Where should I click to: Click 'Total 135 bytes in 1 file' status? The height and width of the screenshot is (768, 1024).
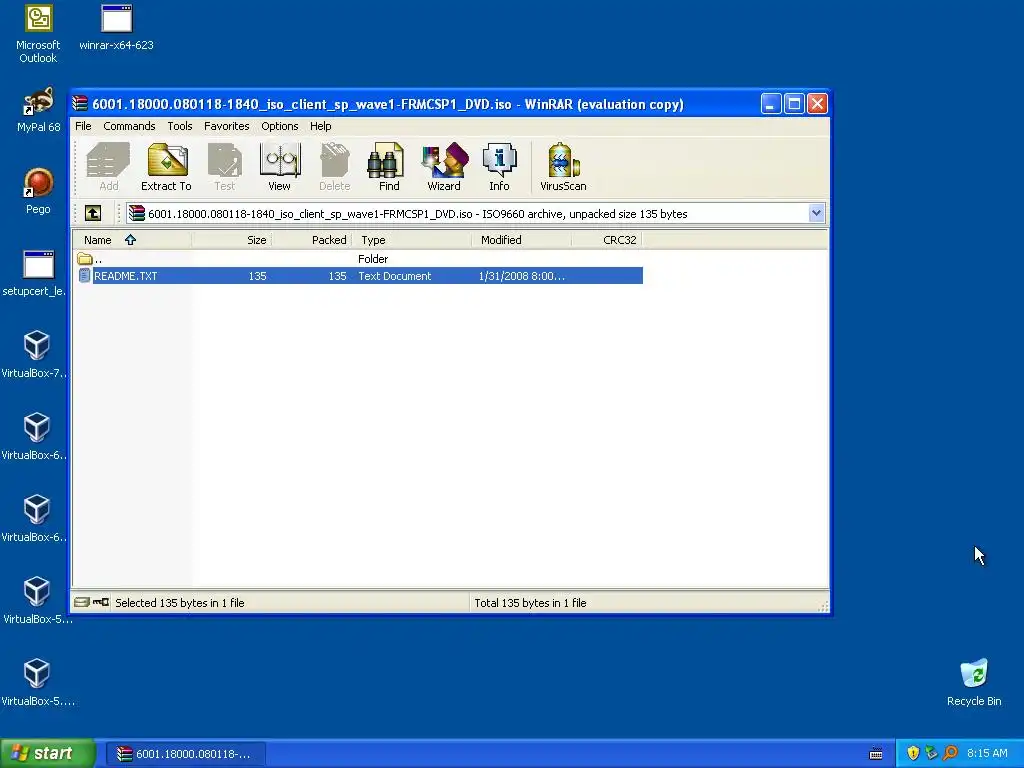tap(530, 603)
